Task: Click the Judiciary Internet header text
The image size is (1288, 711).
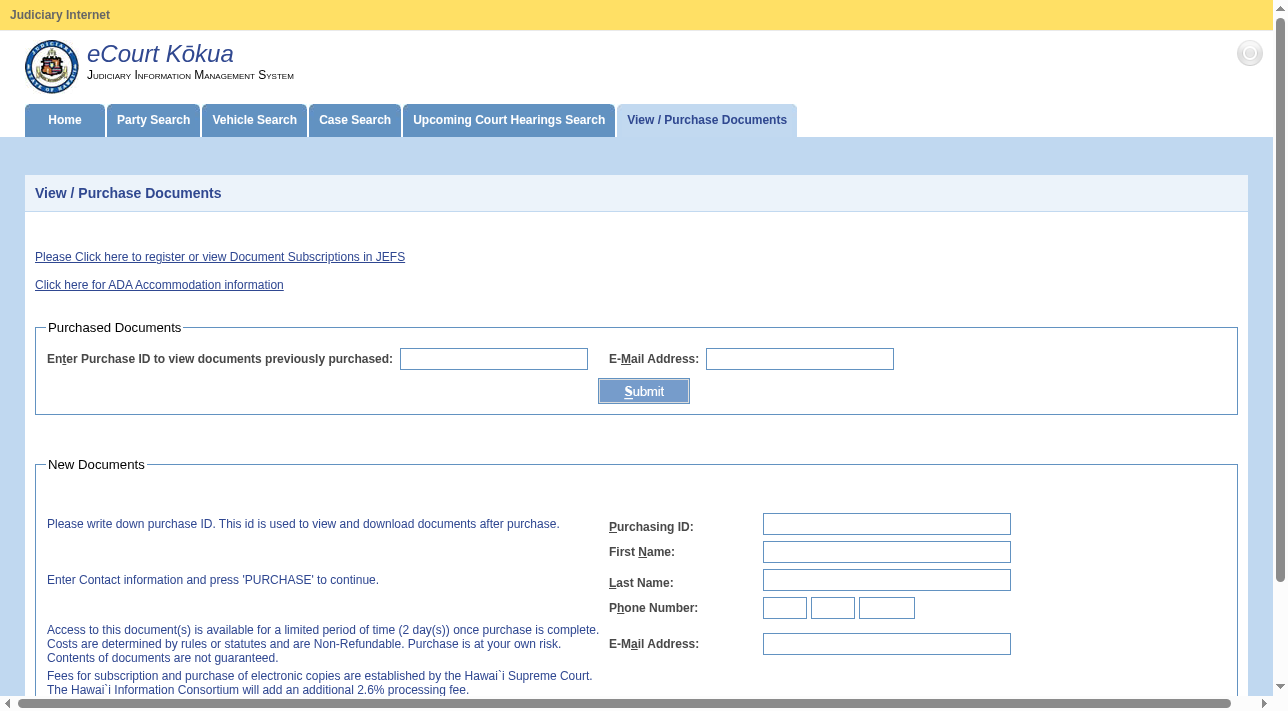Action: click(60, 15)
